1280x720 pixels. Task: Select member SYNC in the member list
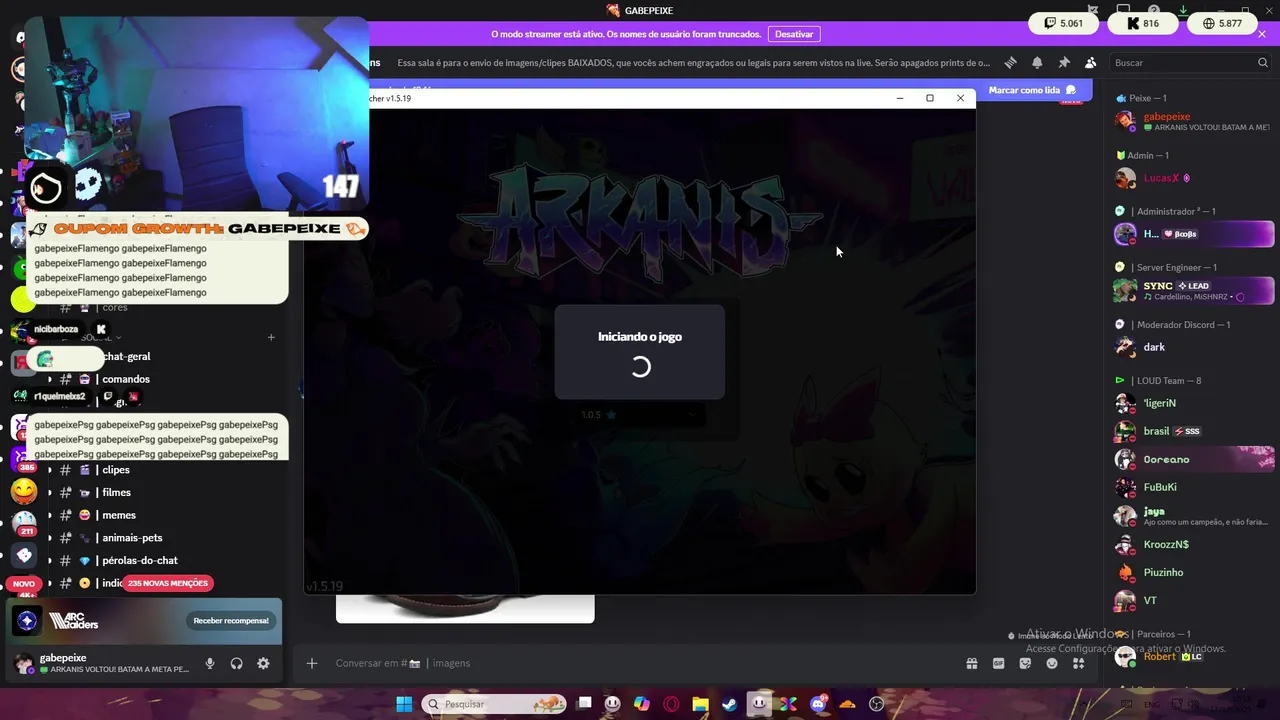(x=1193, y=290)
